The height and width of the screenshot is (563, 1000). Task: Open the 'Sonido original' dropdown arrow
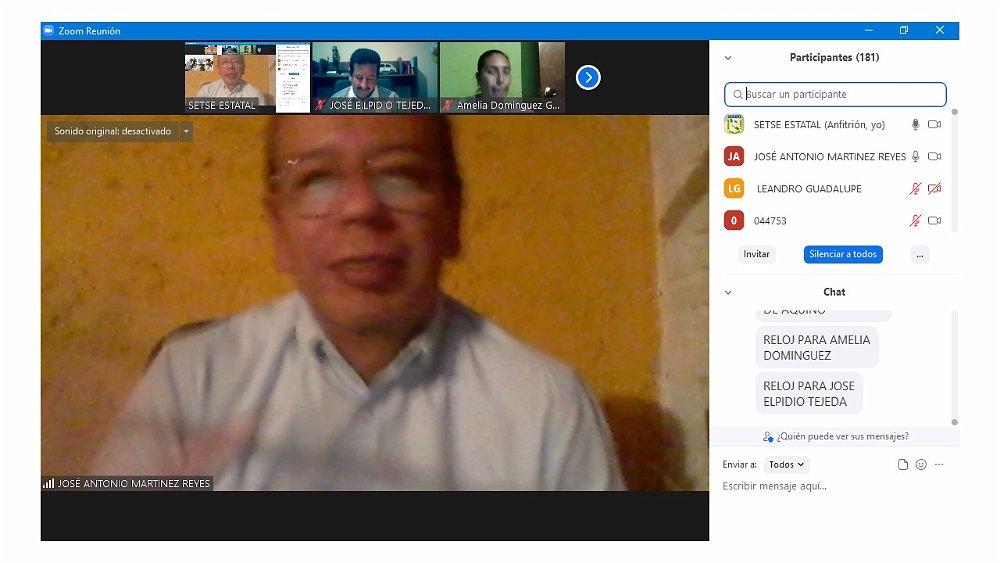pos(186,131)
